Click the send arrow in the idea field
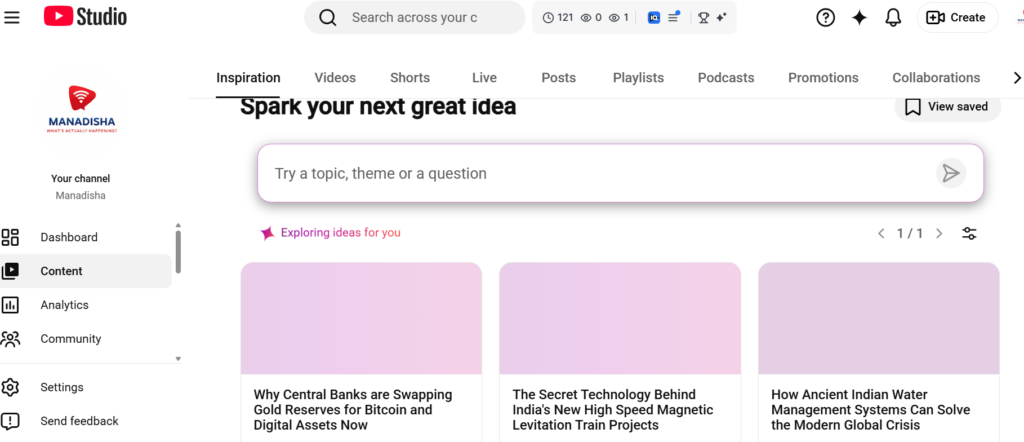Screen dimensions: 1024x442 point(951,173)
